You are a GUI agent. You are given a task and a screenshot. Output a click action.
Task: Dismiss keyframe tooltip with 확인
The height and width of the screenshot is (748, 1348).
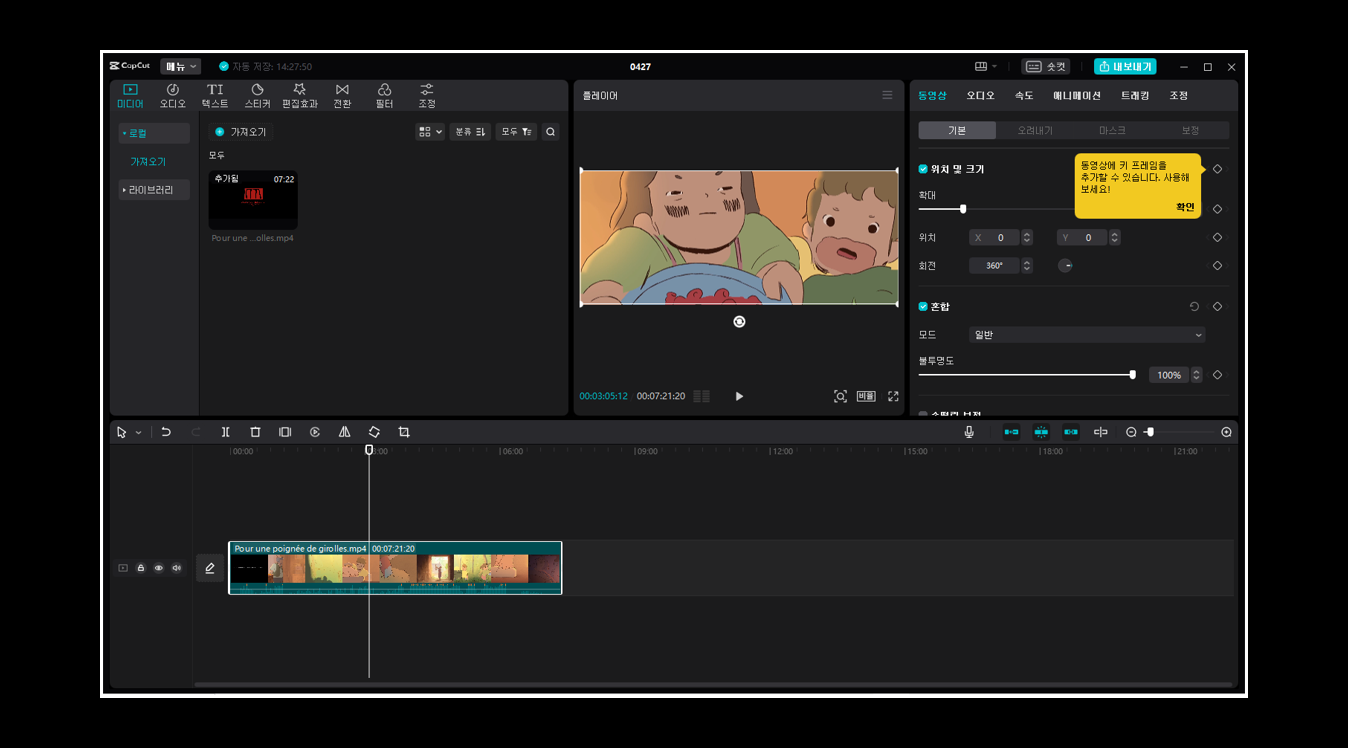[1185, 207]
